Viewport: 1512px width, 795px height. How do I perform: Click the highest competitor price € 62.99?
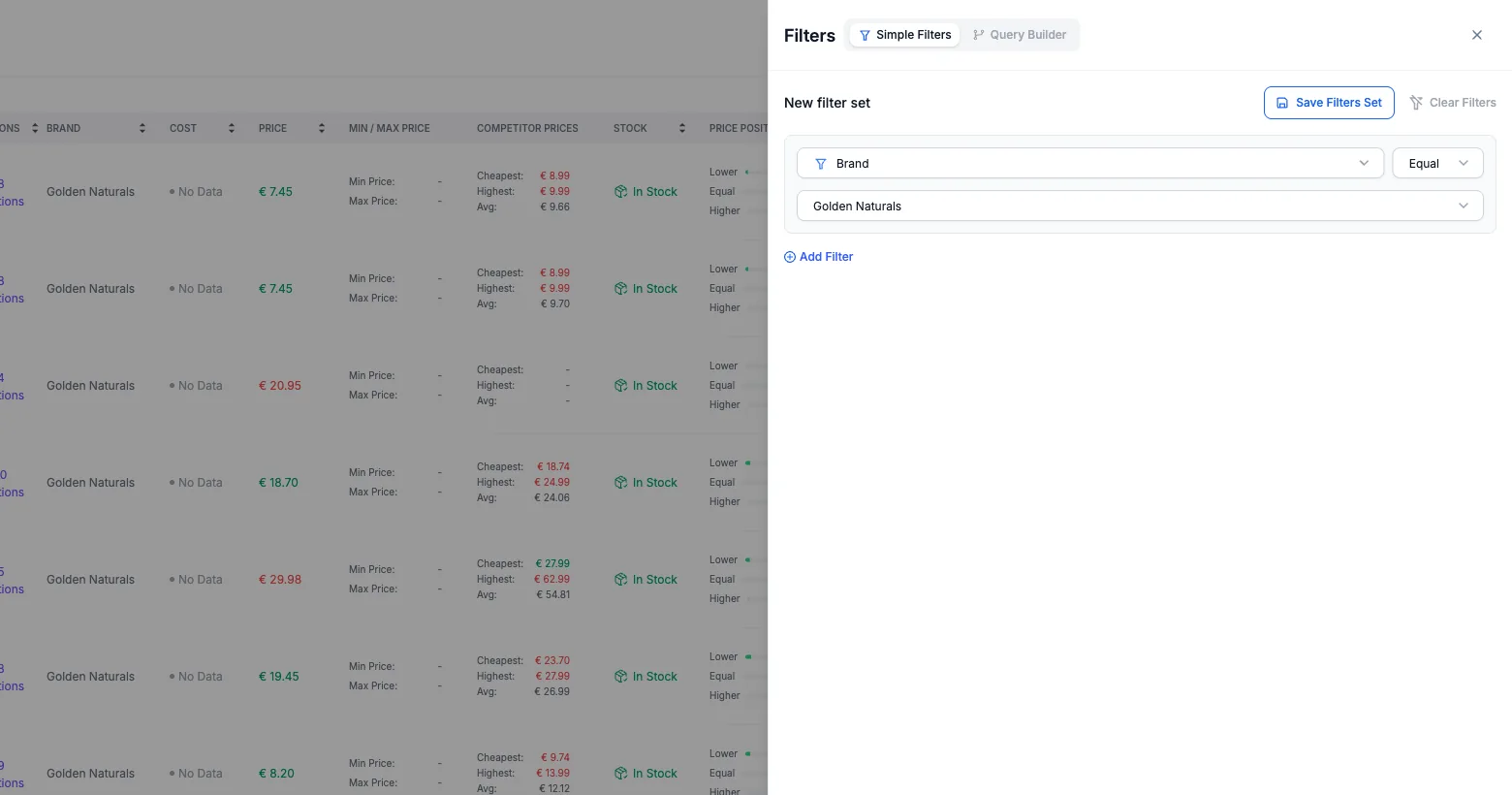pyautogui.click(x=552, y=580)
